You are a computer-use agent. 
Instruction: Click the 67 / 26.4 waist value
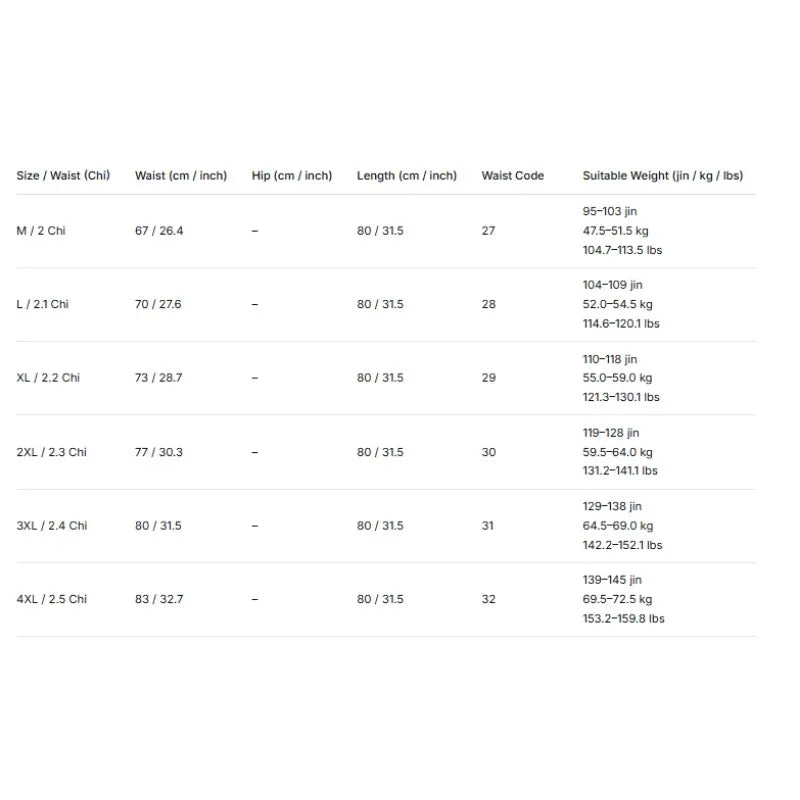point(159,231)
